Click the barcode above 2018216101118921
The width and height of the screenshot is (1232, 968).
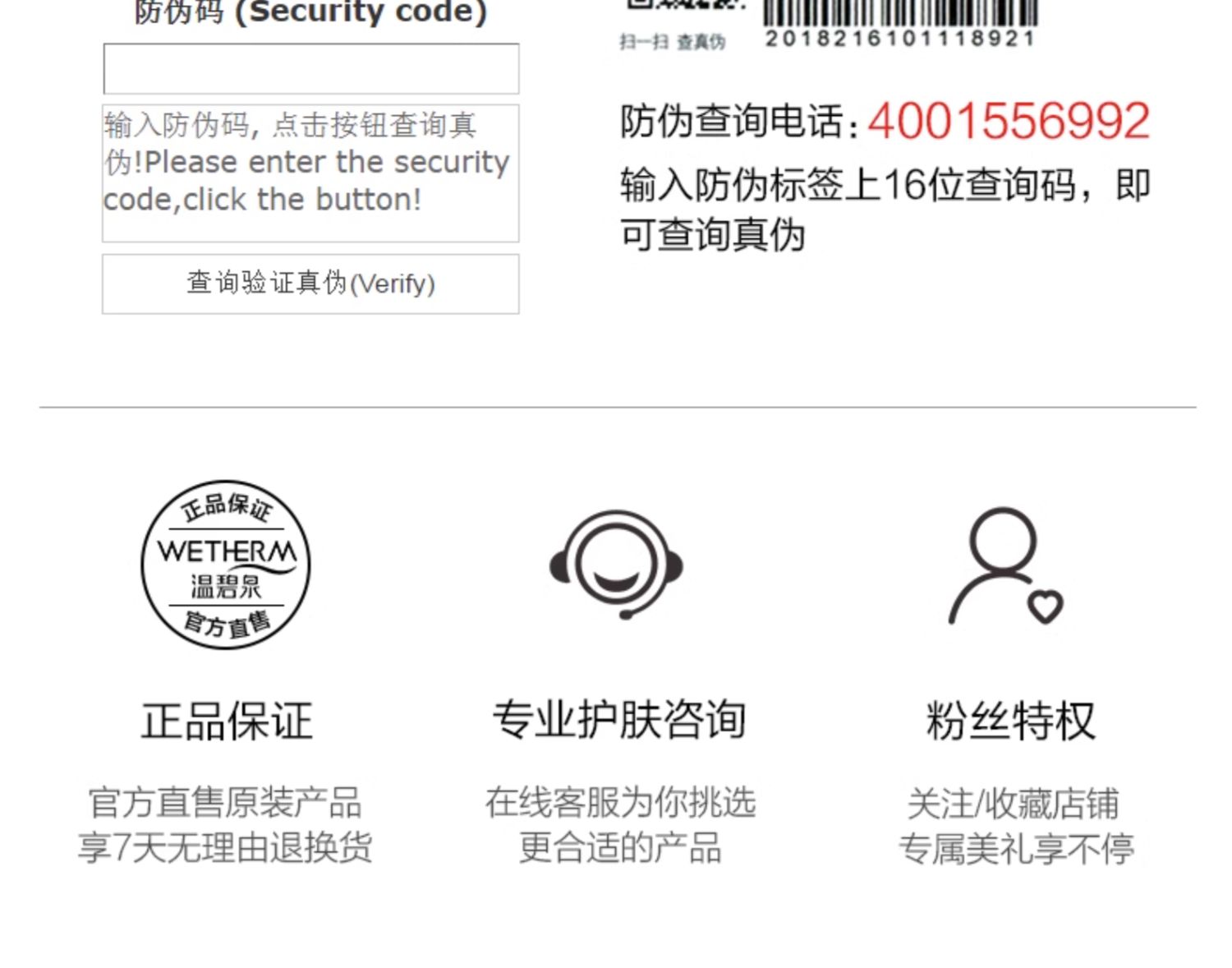point(900,12)
